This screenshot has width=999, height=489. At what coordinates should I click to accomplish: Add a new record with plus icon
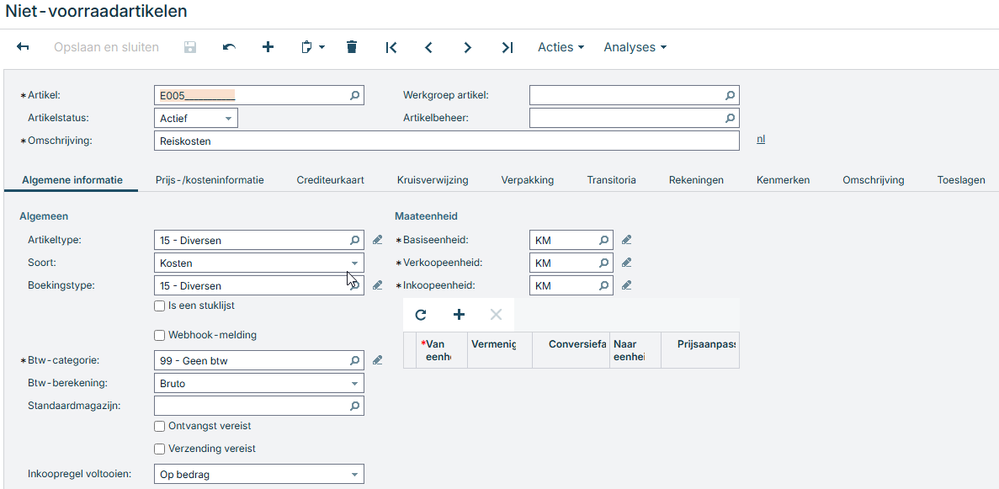(268, 47)
